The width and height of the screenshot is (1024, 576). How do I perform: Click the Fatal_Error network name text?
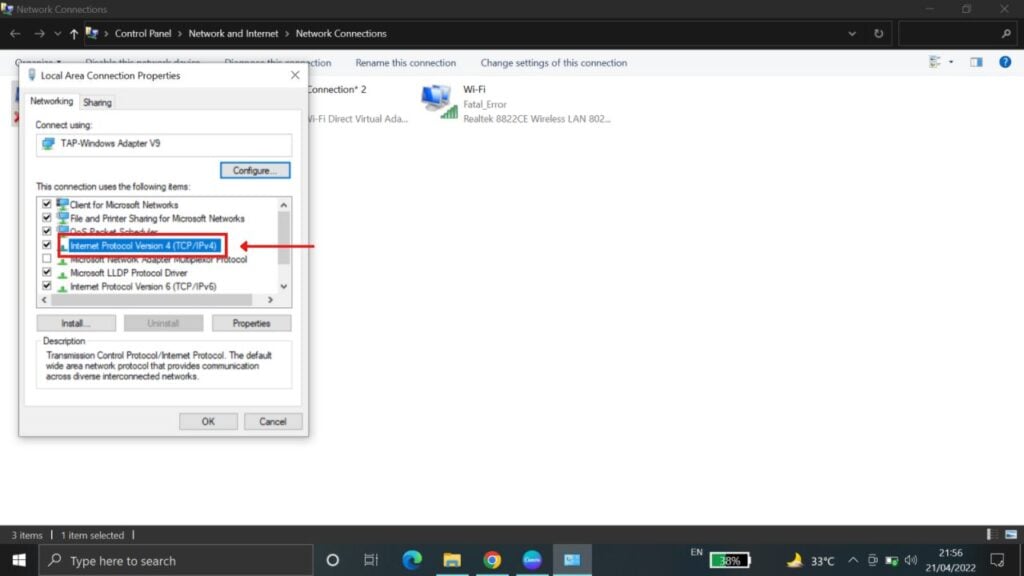tap(485, 104)
